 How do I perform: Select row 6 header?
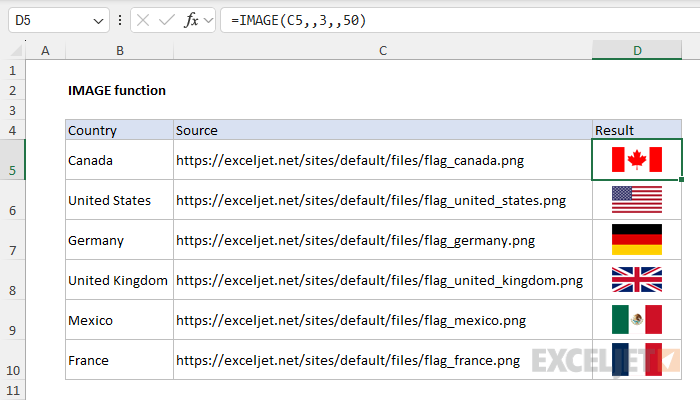[x=12, y=200]
